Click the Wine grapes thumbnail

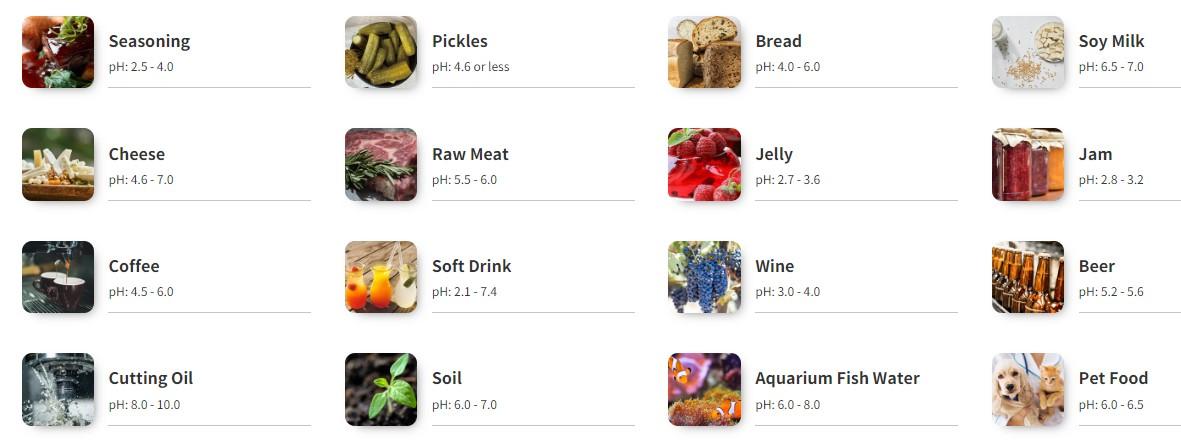(704, 277)
